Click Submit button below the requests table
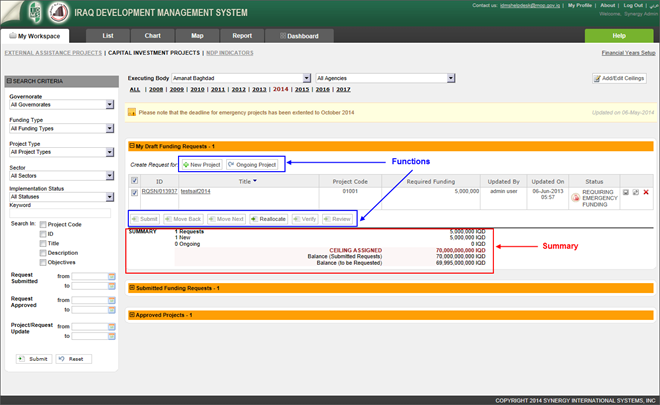This screenshot has height=405, width=660. [145, 219]
